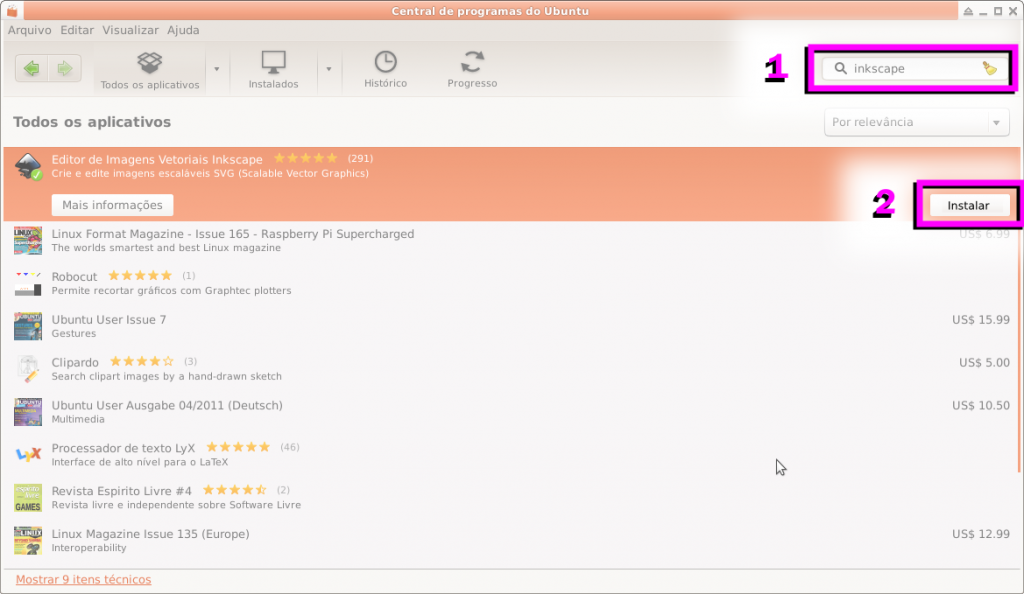Click the US$ 12.99 price
This screenshot has height=594, width=1024.
[x=980, y=534]
